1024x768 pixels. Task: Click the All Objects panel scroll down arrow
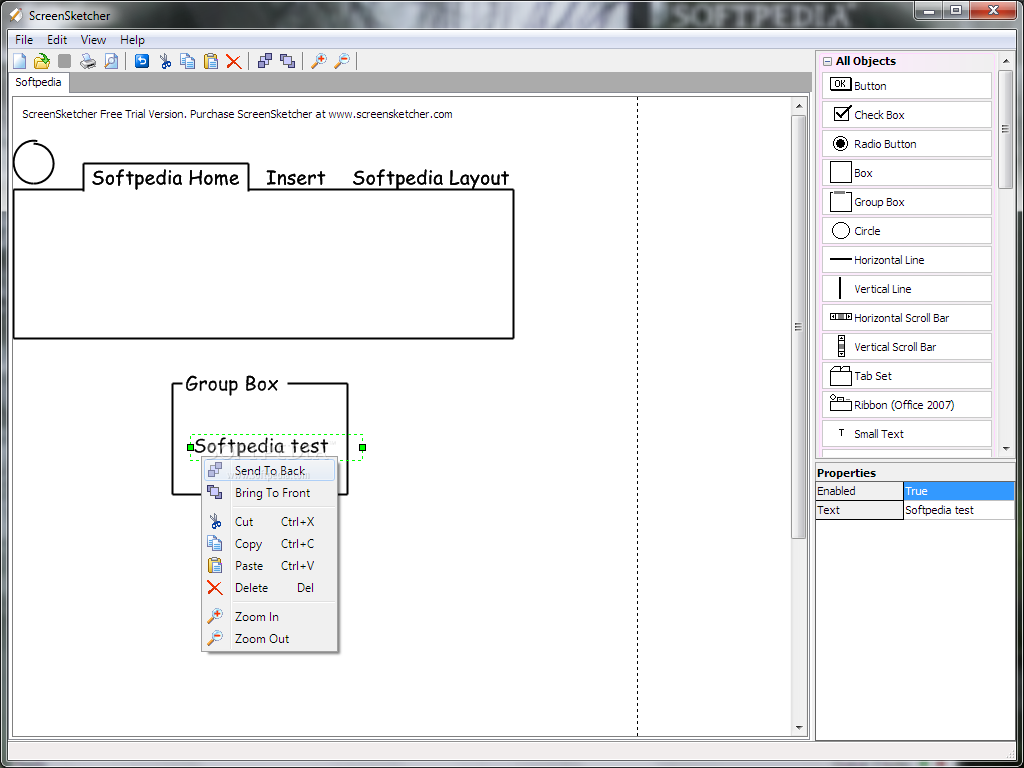[1006, 449]
